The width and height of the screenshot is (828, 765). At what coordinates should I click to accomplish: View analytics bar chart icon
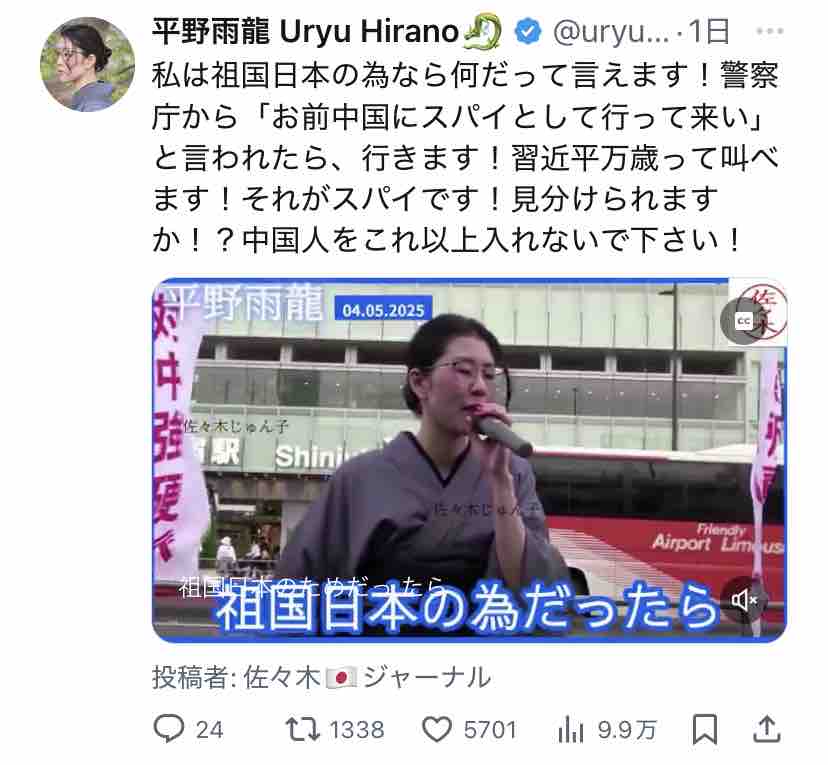click(x=570, y=730)
